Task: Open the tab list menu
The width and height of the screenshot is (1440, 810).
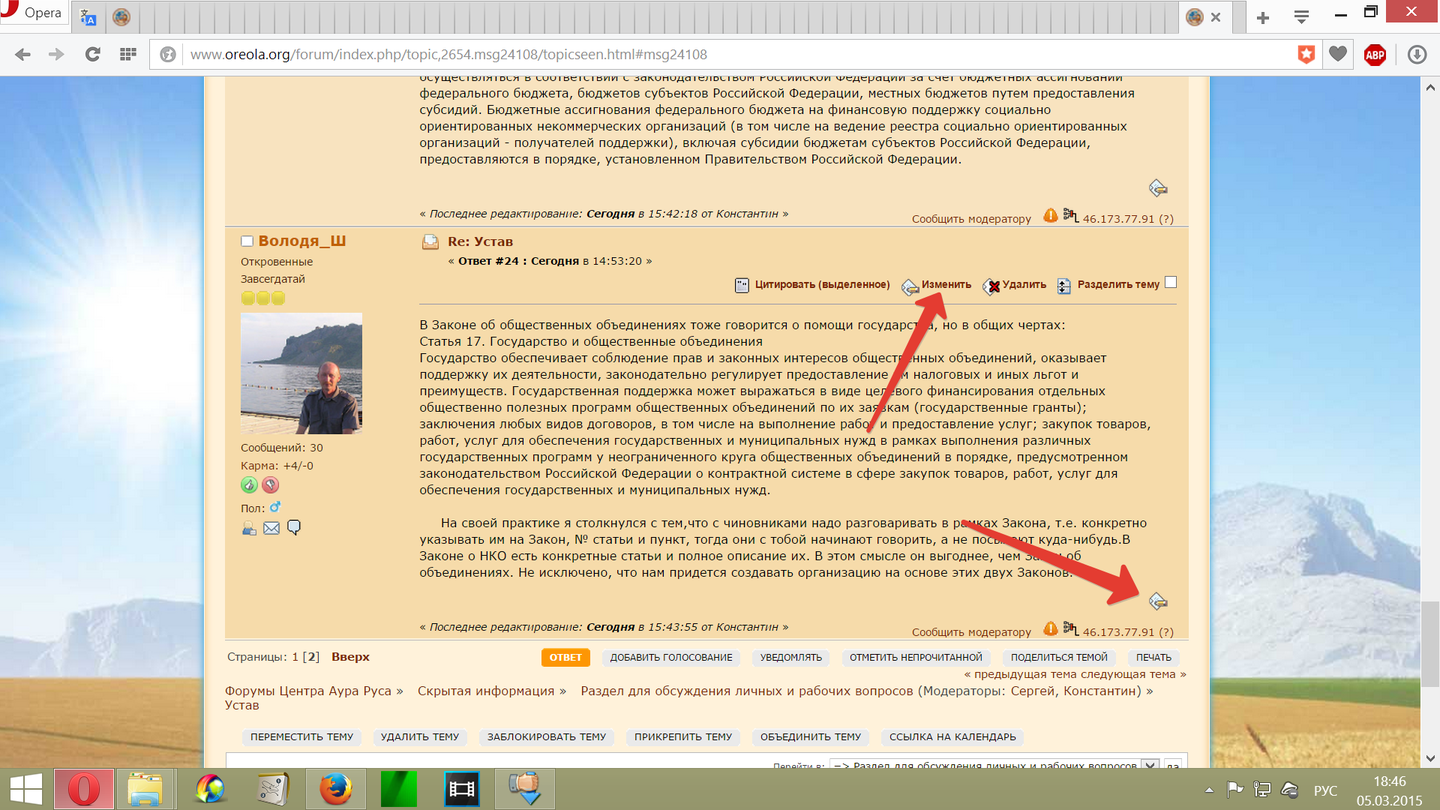Action: pos(1301,17)
